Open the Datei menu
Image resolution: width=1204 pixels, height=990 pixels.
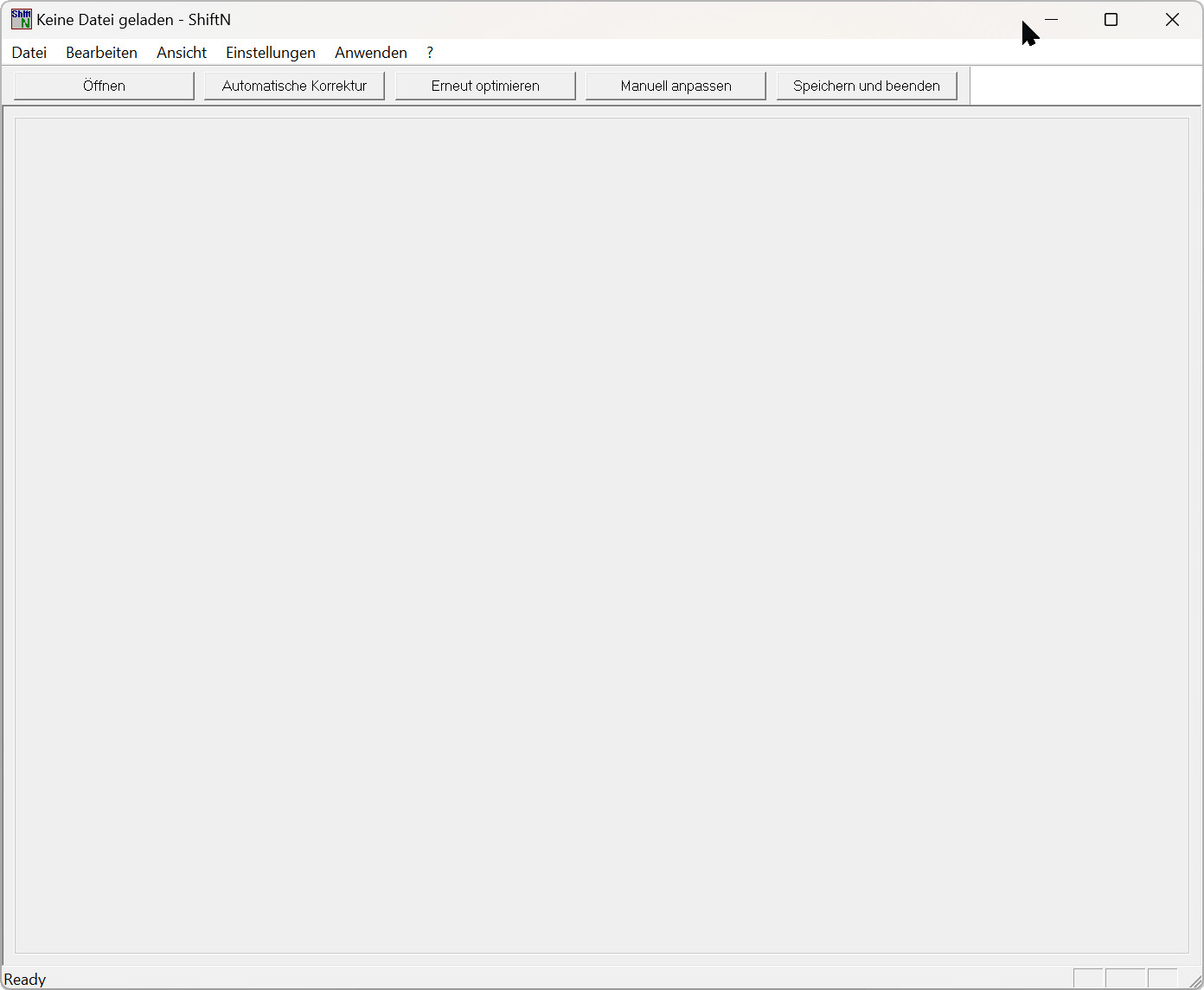[x=29, y=53]
